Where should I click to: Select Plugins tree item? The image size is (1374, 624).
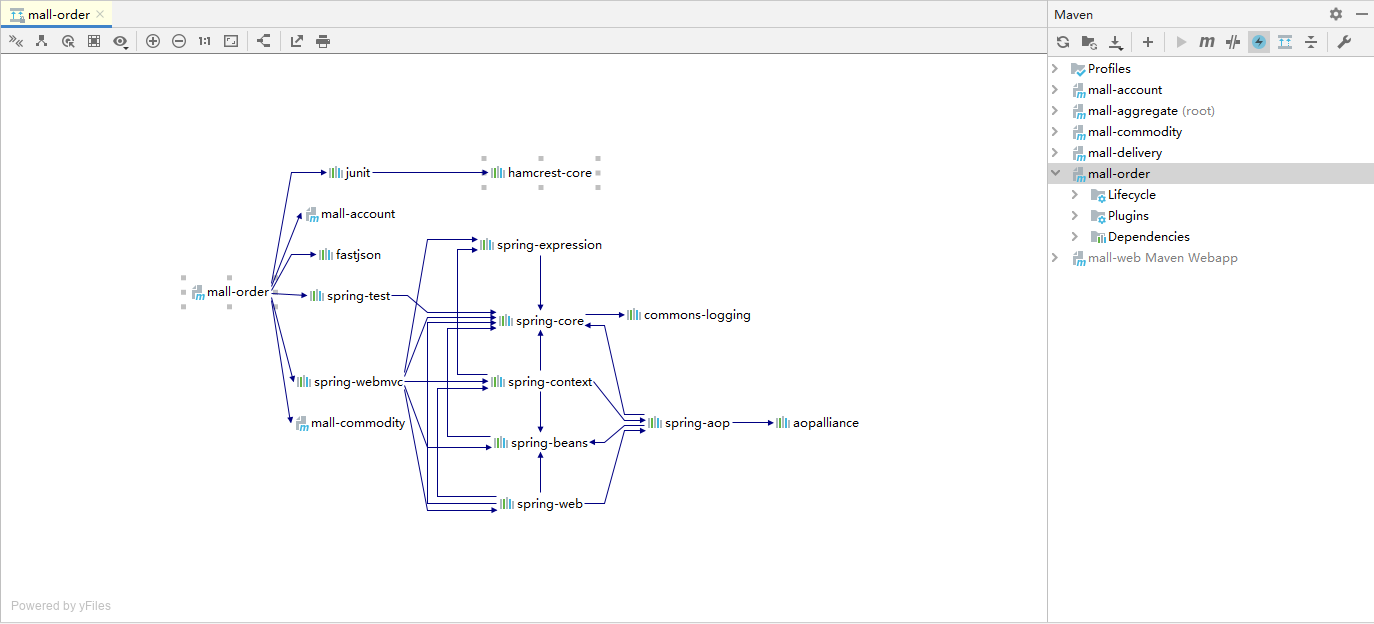1128,216
